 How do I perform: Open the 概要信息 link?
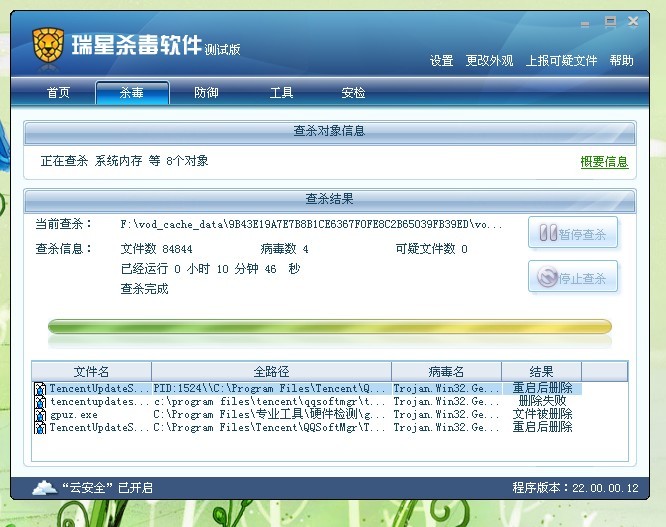point(604,162)
